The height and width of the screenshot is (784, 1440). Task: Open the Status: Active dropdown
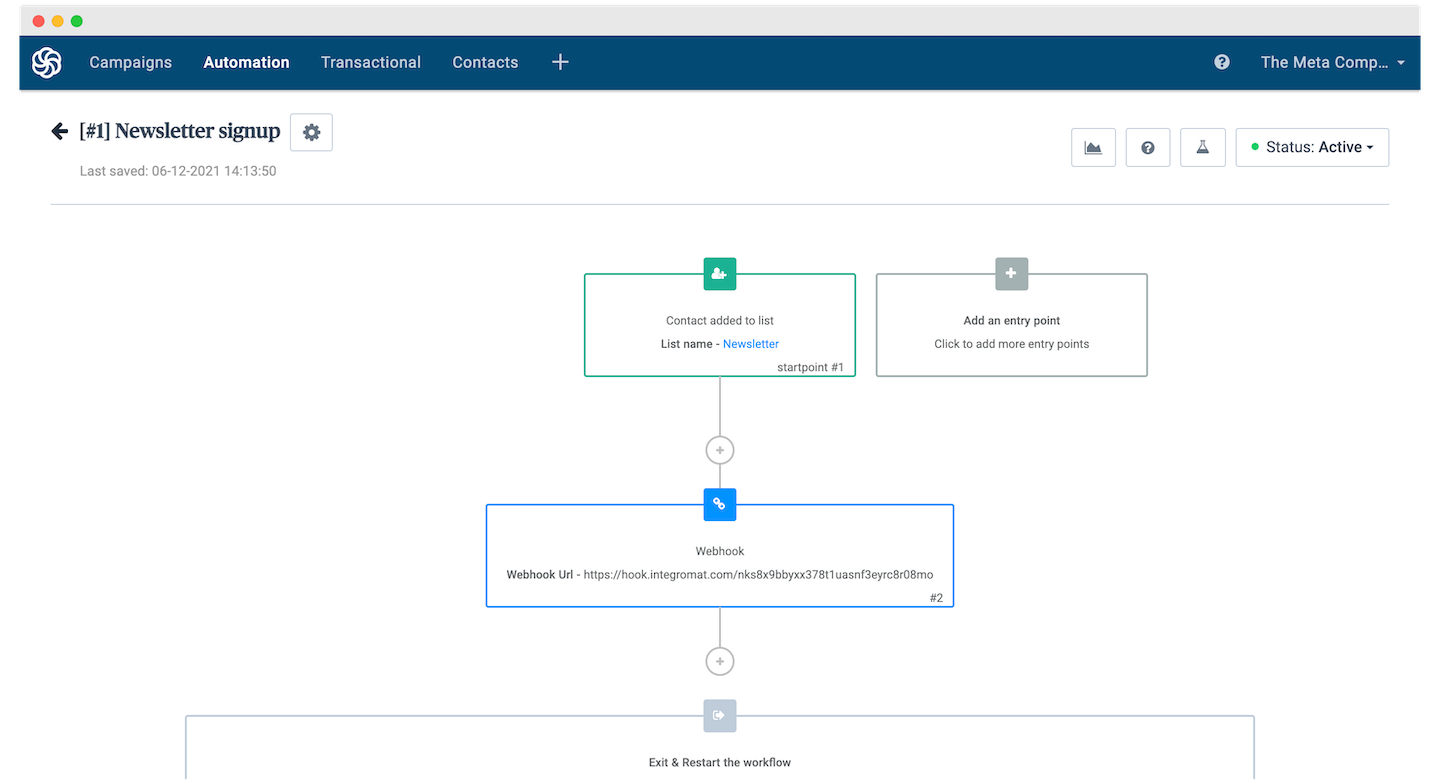(1312, 147)
